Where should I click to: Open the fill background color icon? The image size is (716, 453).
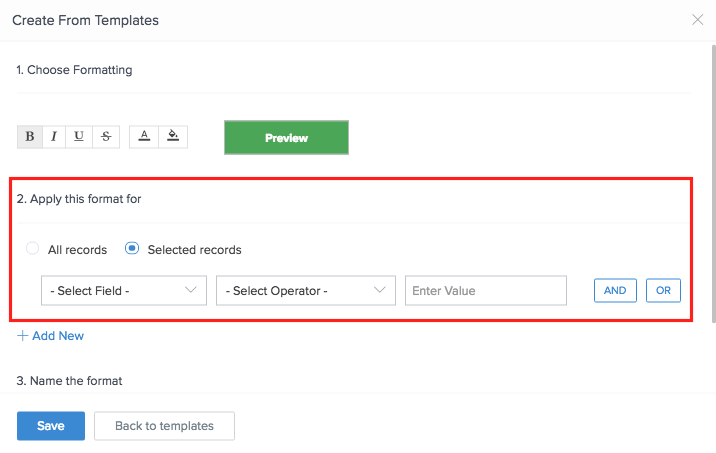[173, 137]
